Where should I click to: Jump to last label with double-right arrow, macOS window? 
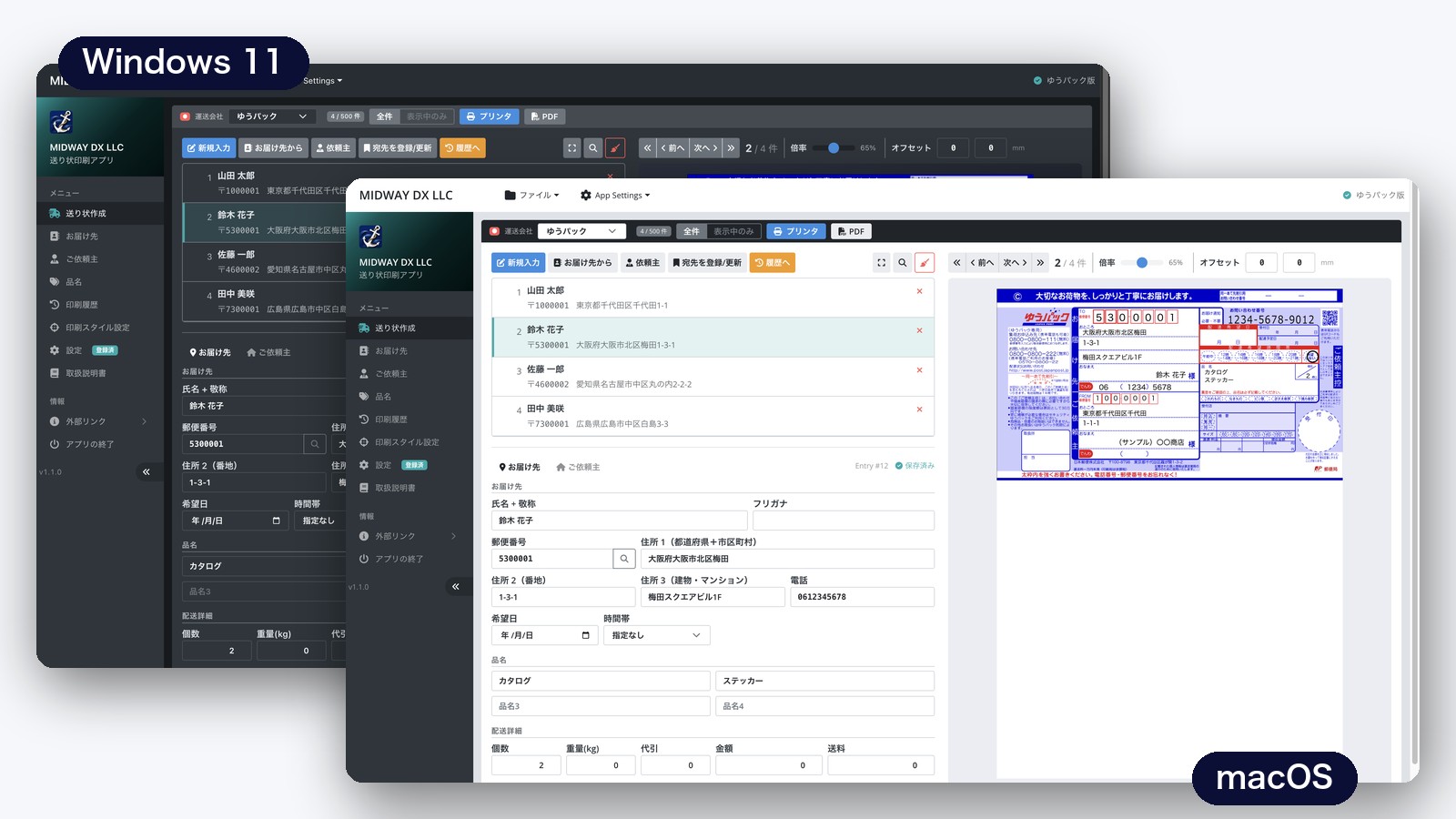coord(1040,262)
